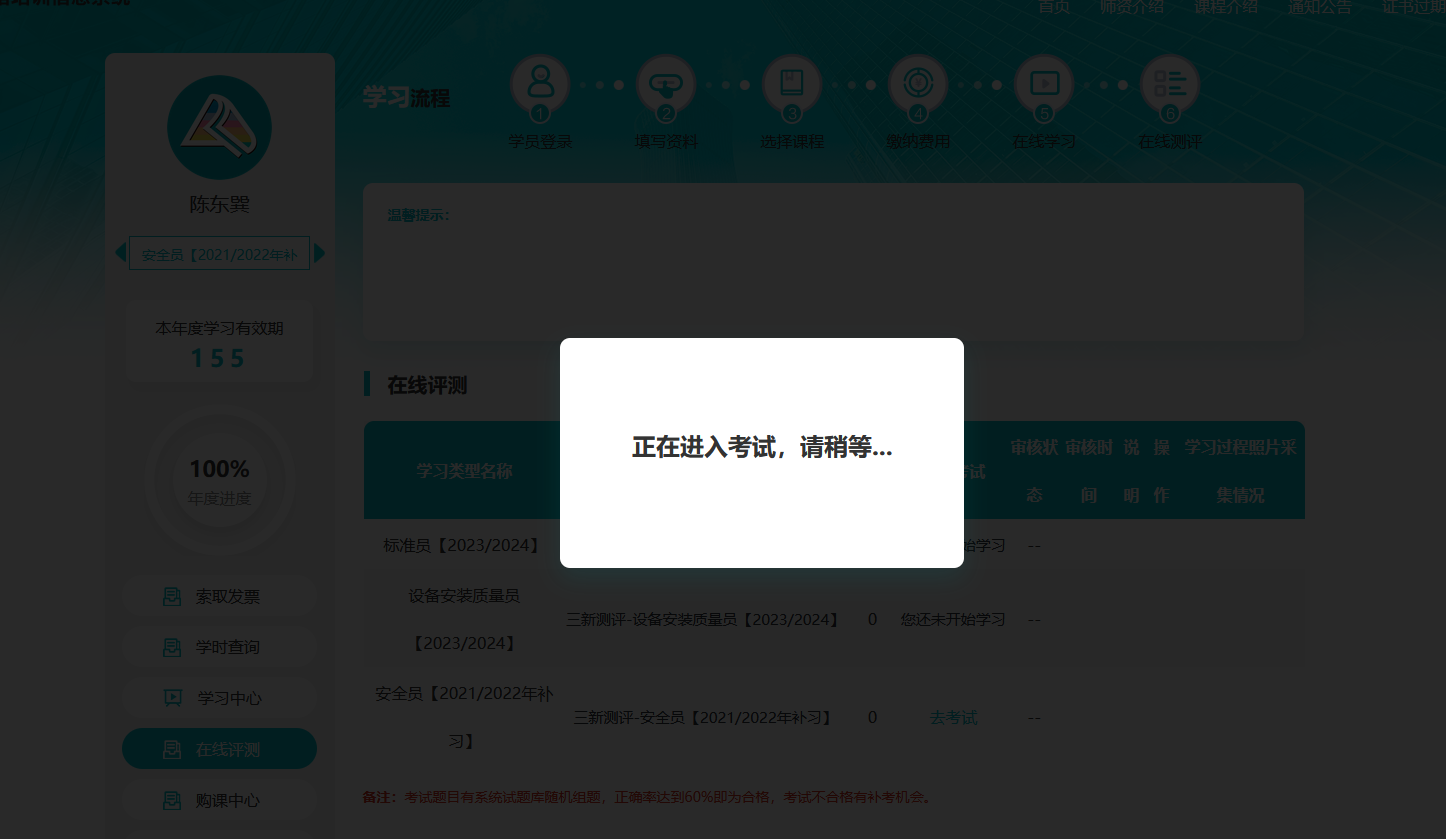Viewport: 1446px width, 839px height.
Task: Open 学时查询 in sidebar
Action: point(220,648)
